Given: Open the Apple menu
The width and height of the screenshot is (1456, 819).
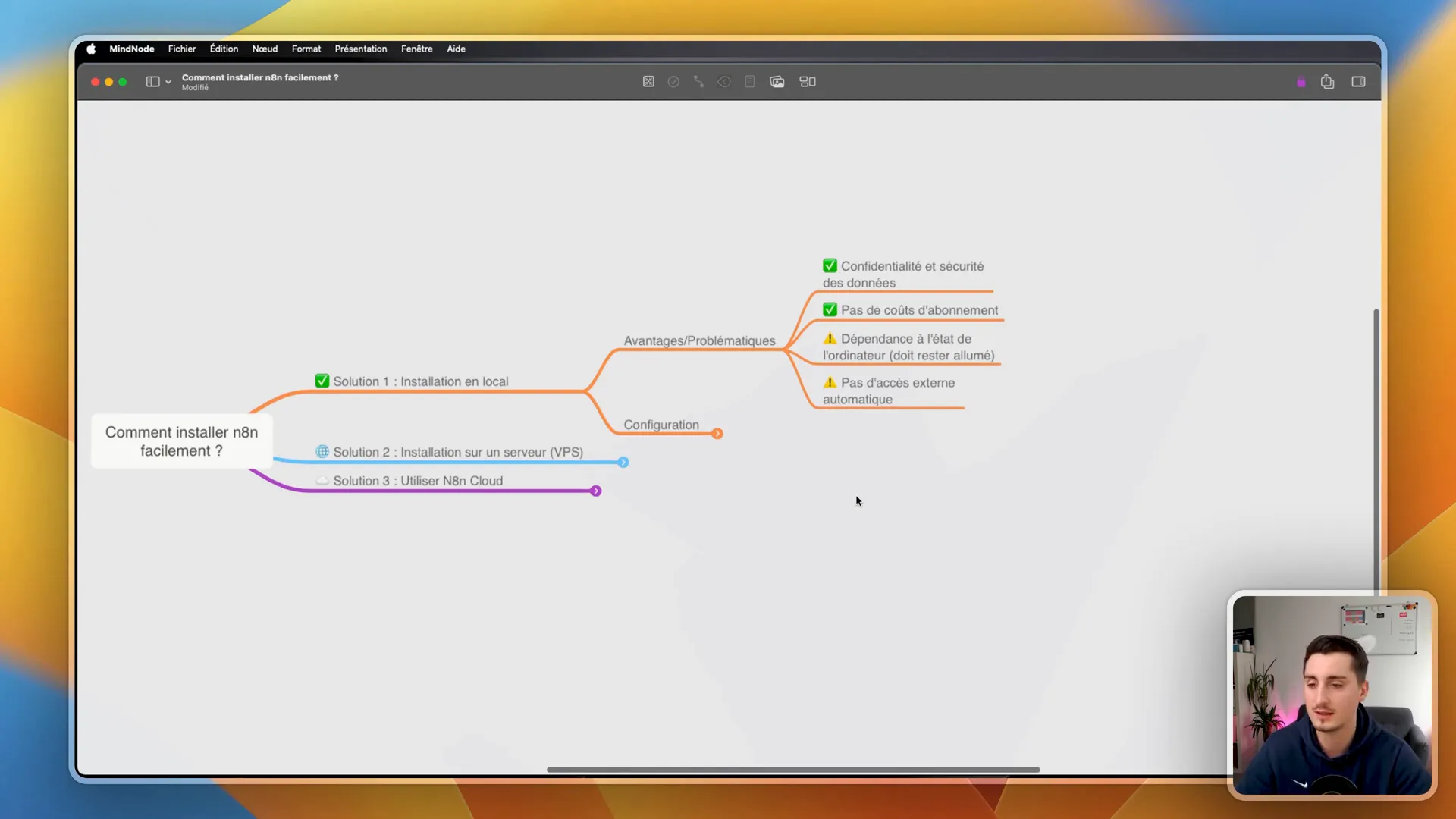Looking at the screenshot, I should click(x=91, y=49).
